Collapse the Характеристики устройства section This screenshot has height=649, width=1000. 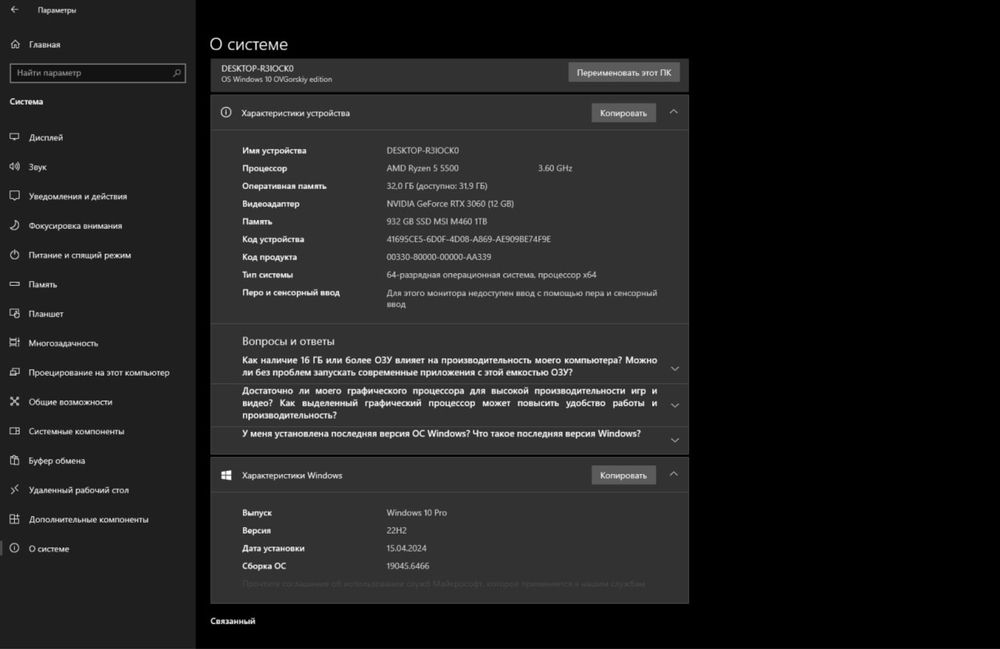pyautogui.click(x=673, y=112)
